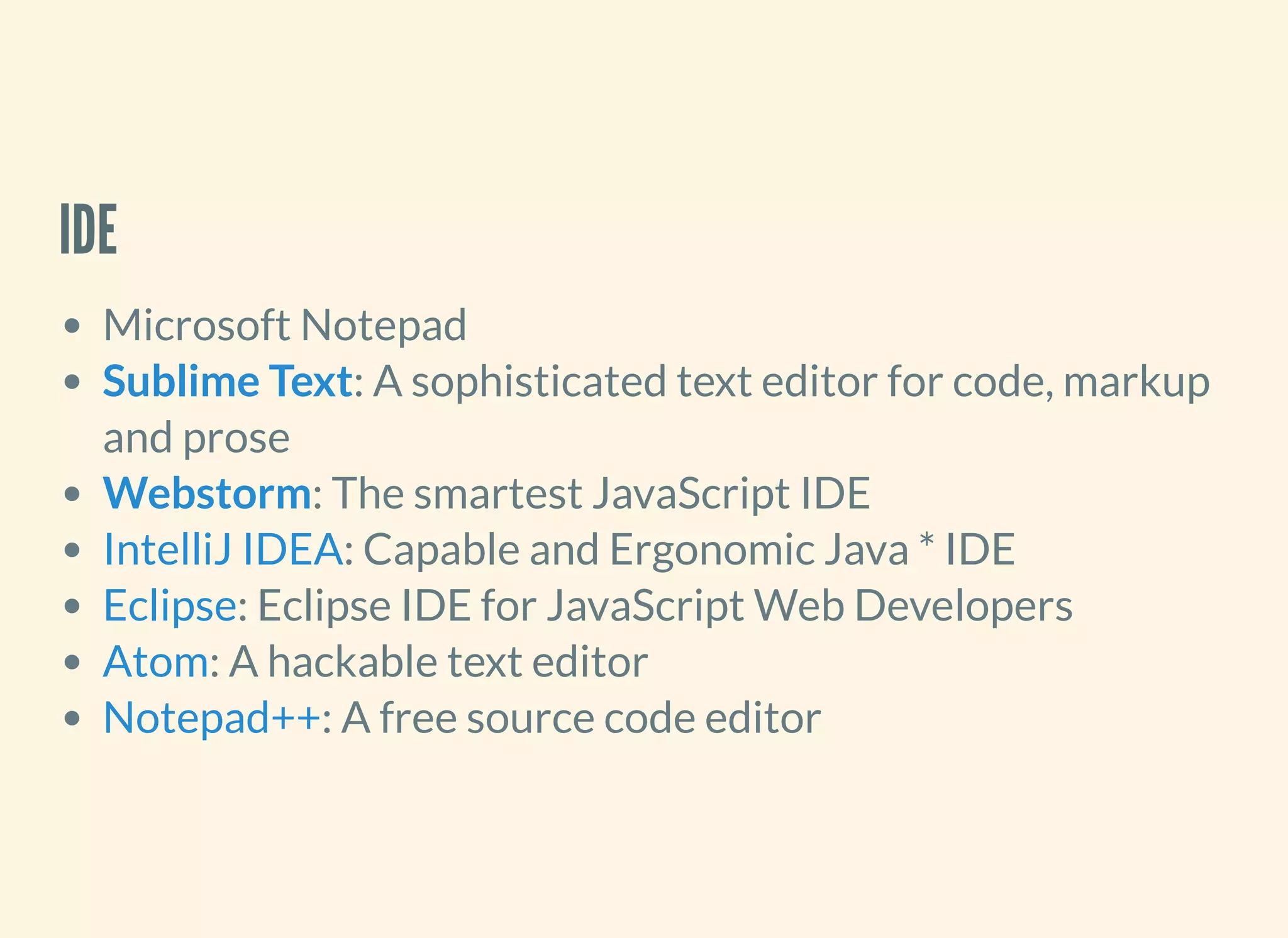Click the bullet before Webstorm
The height and width of the screenshot is (938, 1288).
[73, 494]
